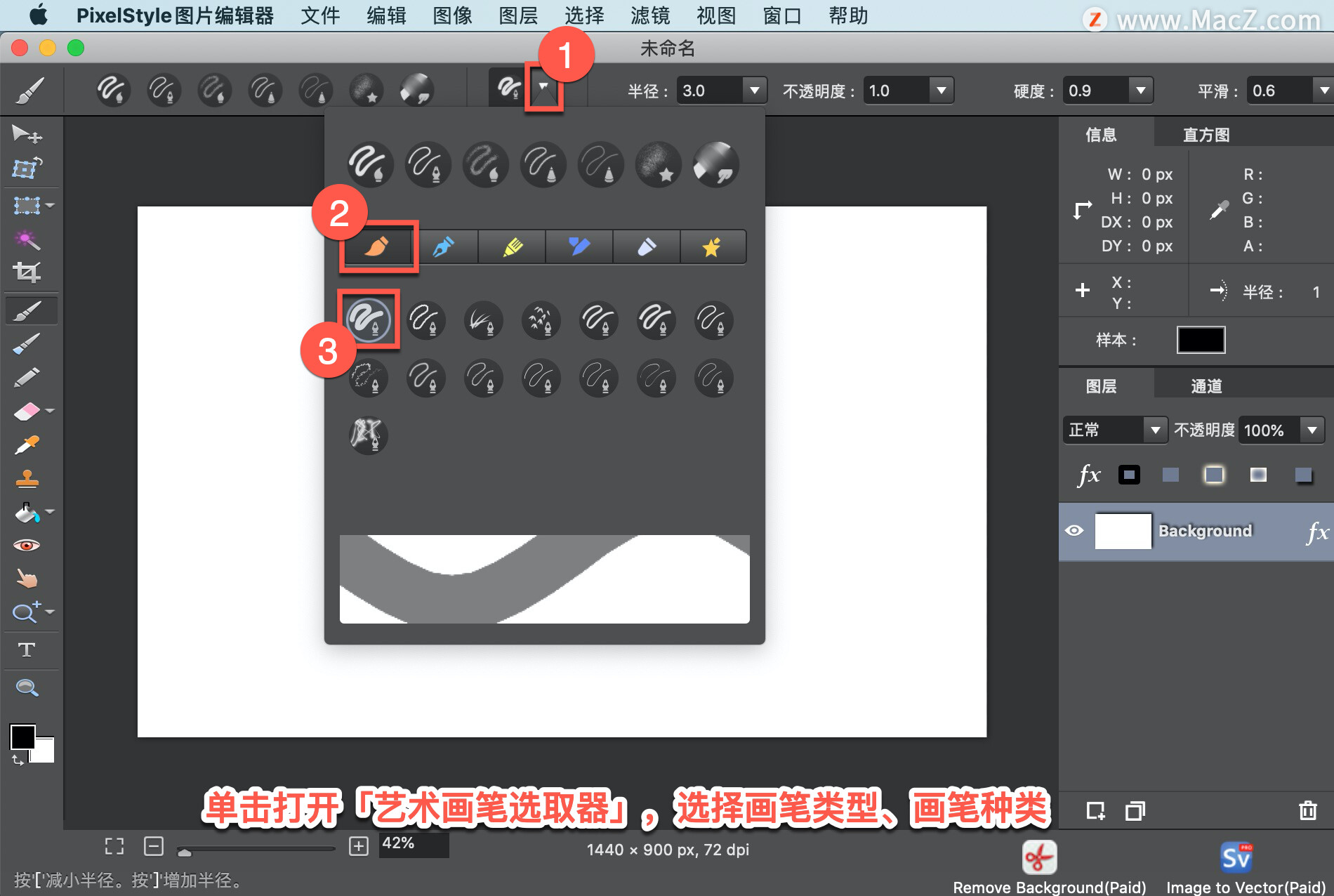Hide the Background layer visibility
Viewport: 1334px width, 896px height.
click(1076, 531)
